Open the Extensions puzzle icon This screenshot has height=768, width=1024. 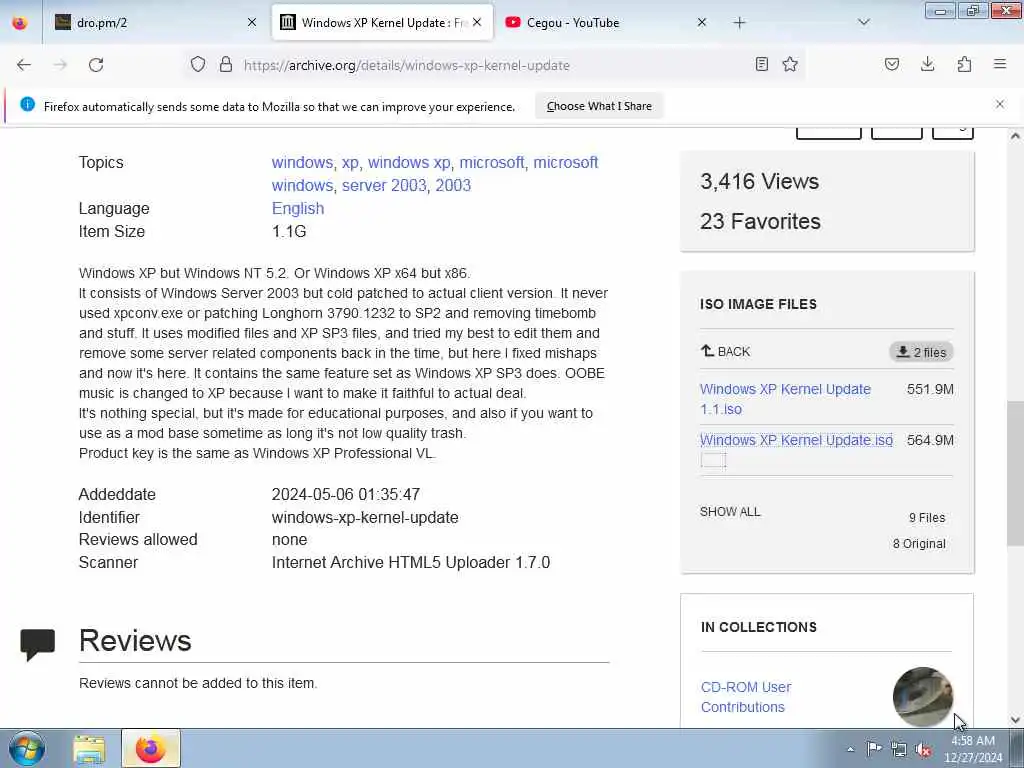pos(964,64)
